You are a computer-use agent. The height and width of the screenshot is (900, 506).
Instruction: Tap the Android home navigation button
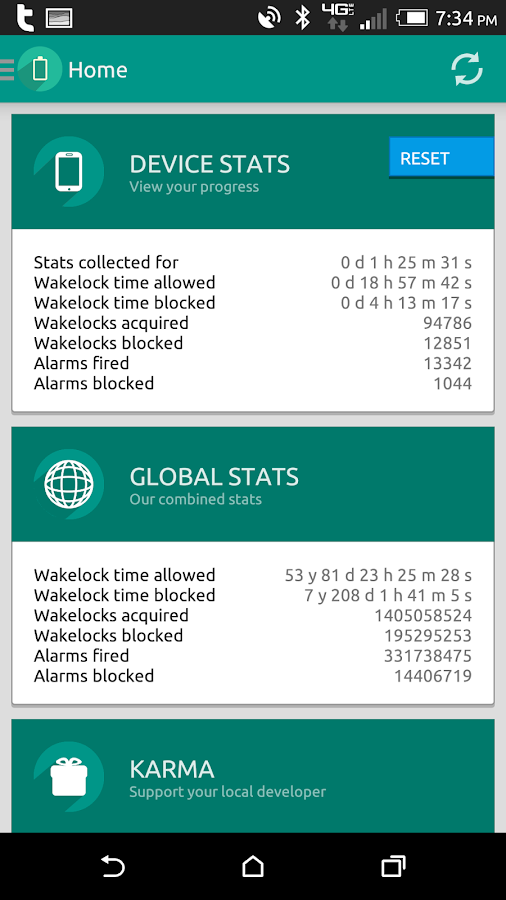pos(252,866)
